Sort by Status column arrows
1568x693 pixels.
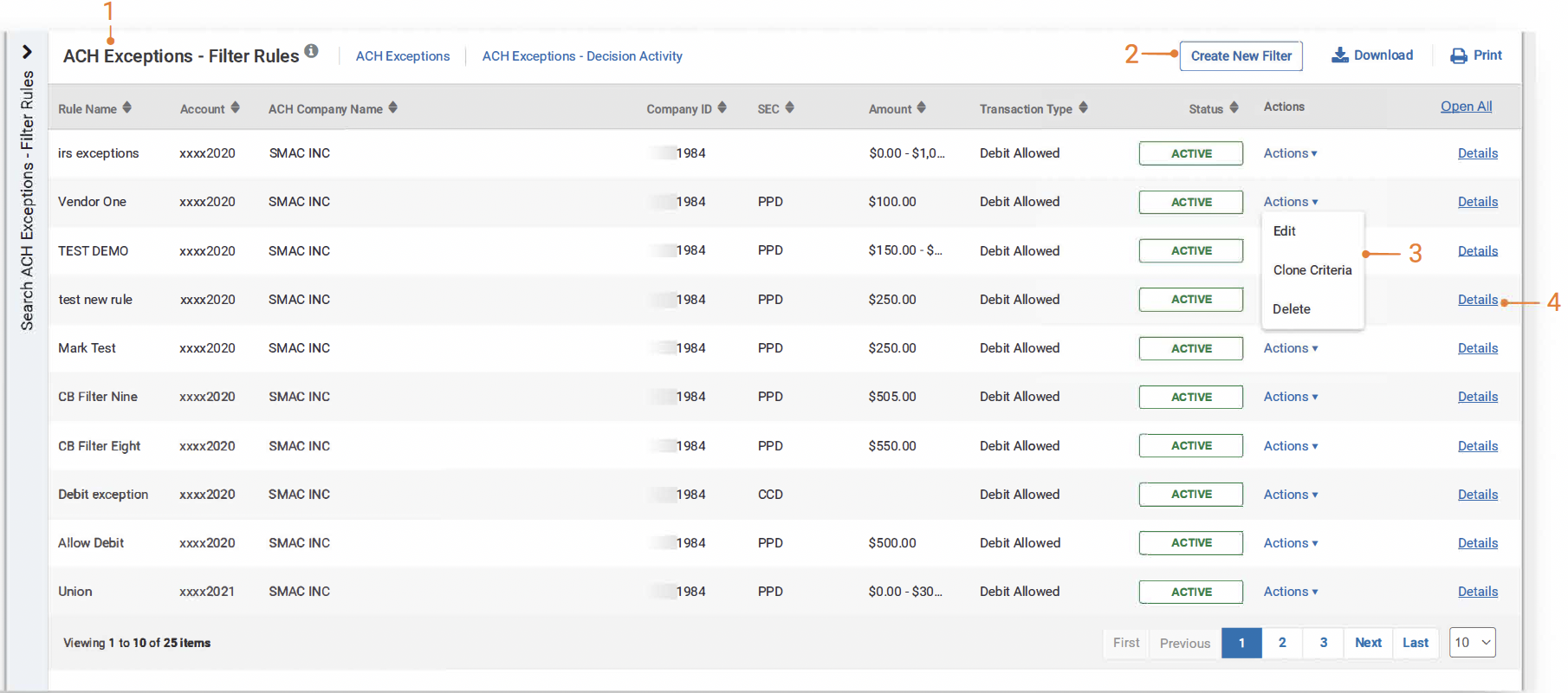[x=1234, y=107]
